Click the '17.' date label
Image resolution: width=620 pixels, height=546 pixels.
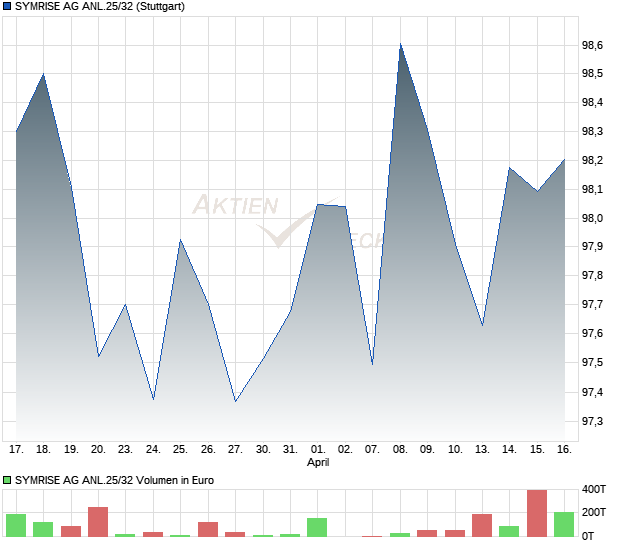click(16, 450)
